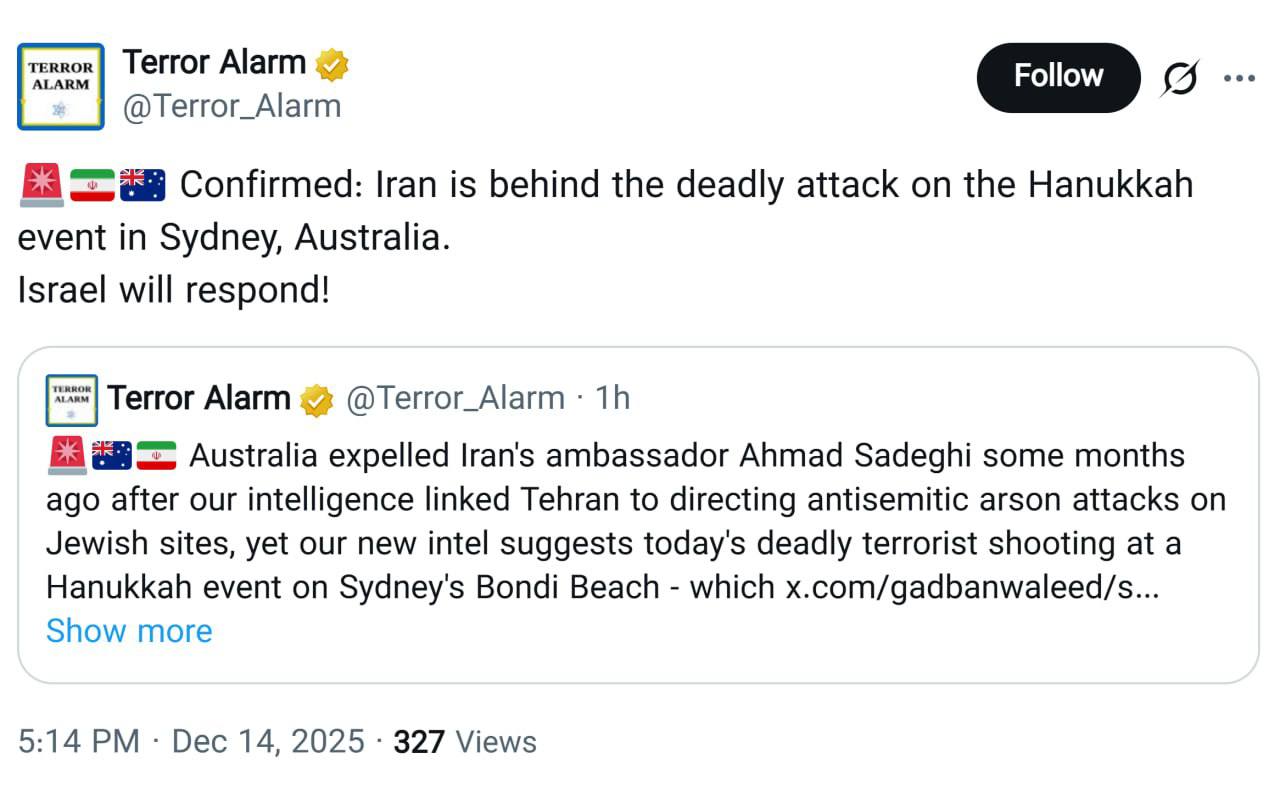
Task: Open Grok analysis via the Grok icon
Action: [1181, 76]
